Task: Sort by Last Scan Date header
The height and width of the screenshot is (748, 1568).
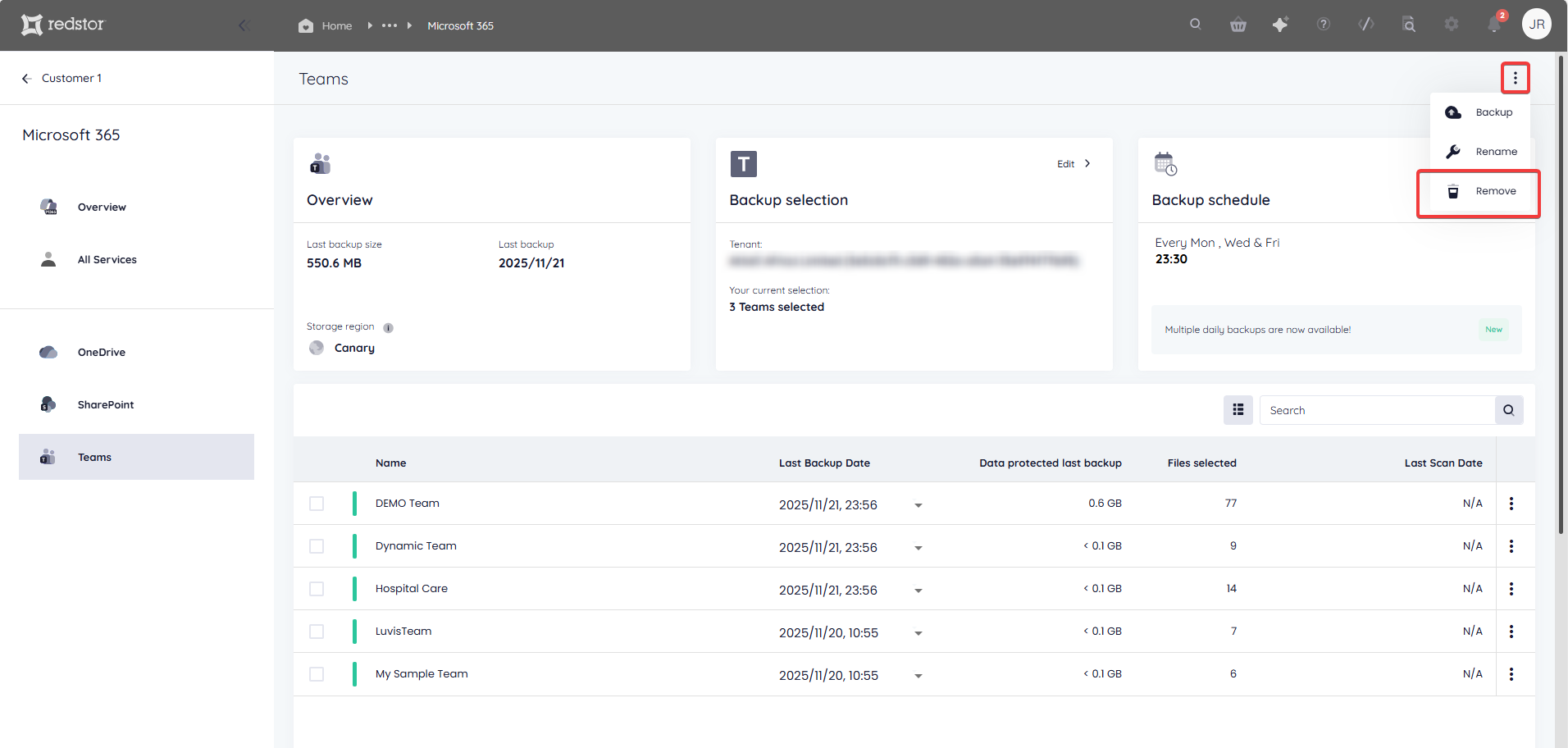Action: (1443, 463)
